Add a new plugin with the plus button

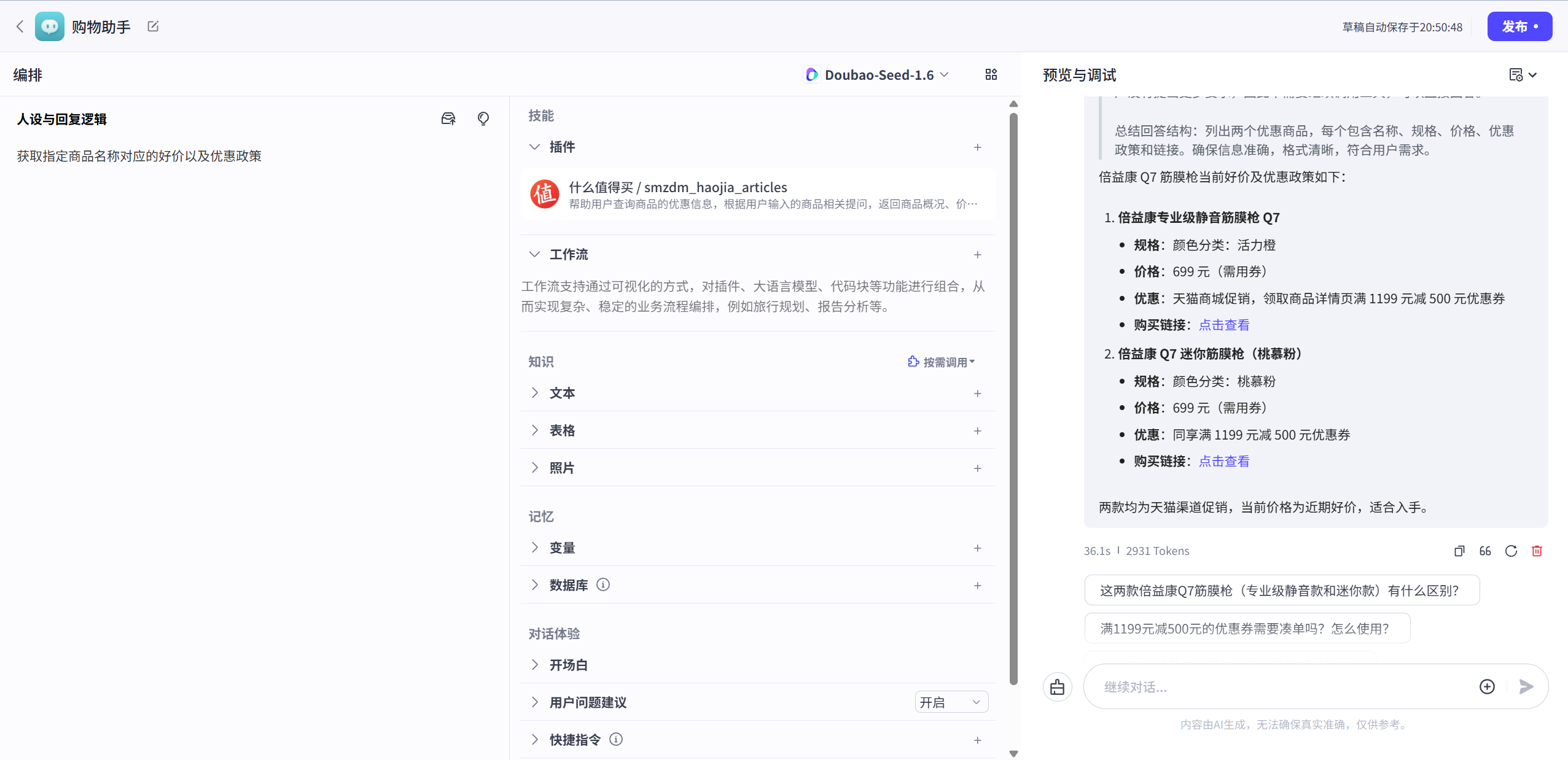977,147
